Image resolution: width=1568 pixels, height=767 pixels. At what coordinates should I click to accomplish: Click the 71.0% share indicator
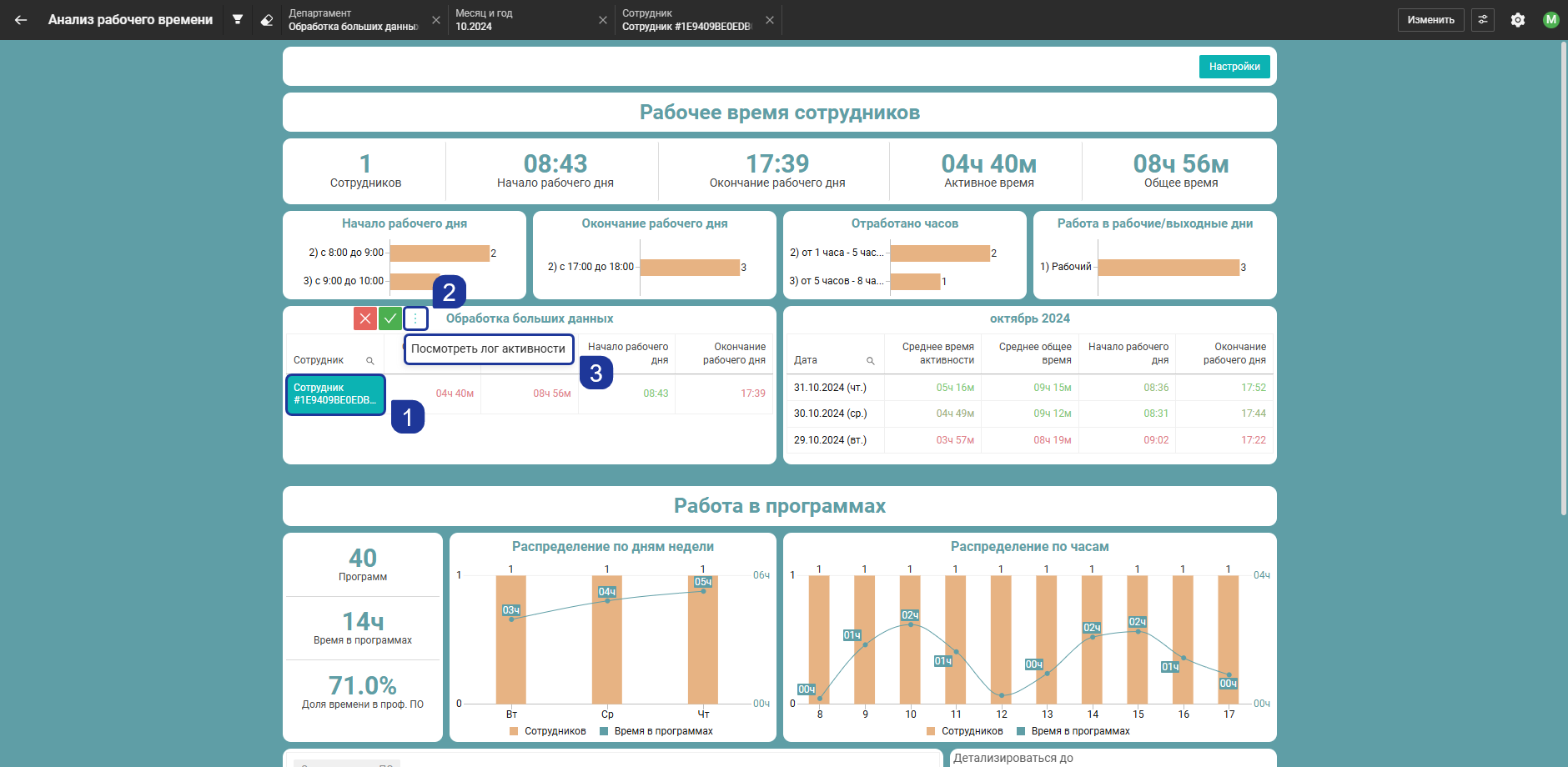coord(363,692)
